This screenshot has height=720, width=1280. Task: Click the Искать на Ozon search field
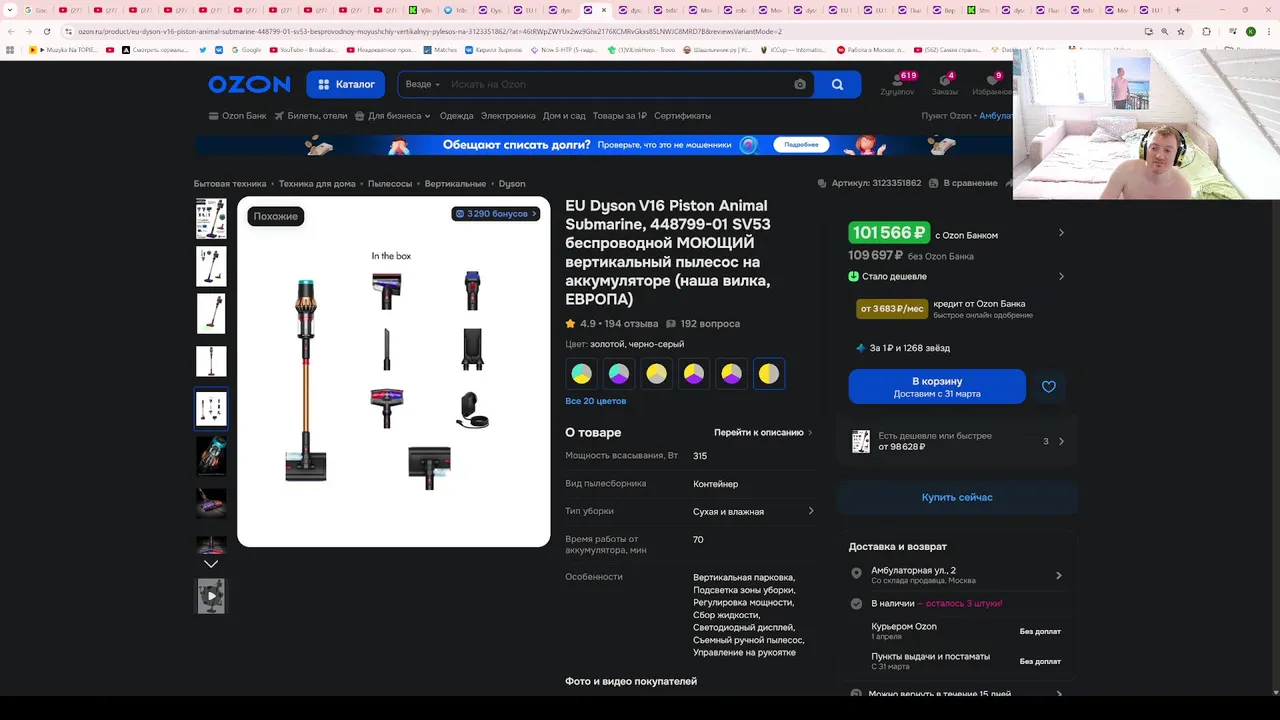click(618, 85)
